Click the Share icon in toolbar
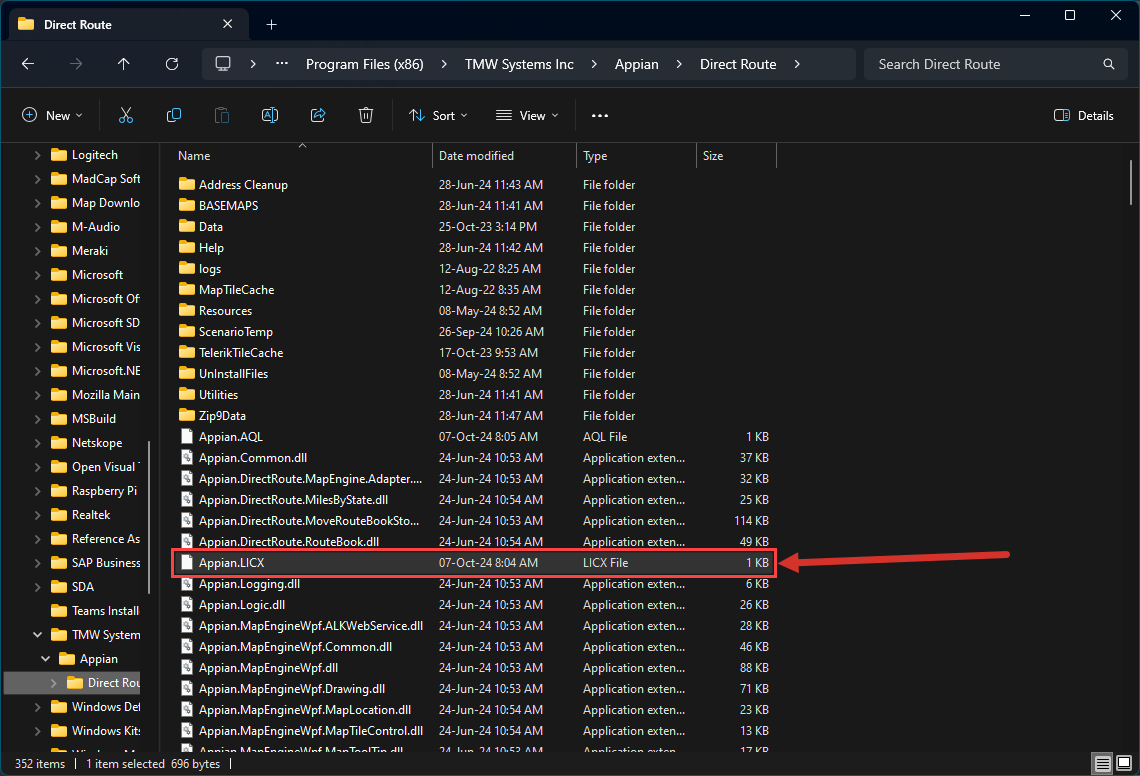The height and width of the screenshot is (776, 1140). click(x=318, y=116)
